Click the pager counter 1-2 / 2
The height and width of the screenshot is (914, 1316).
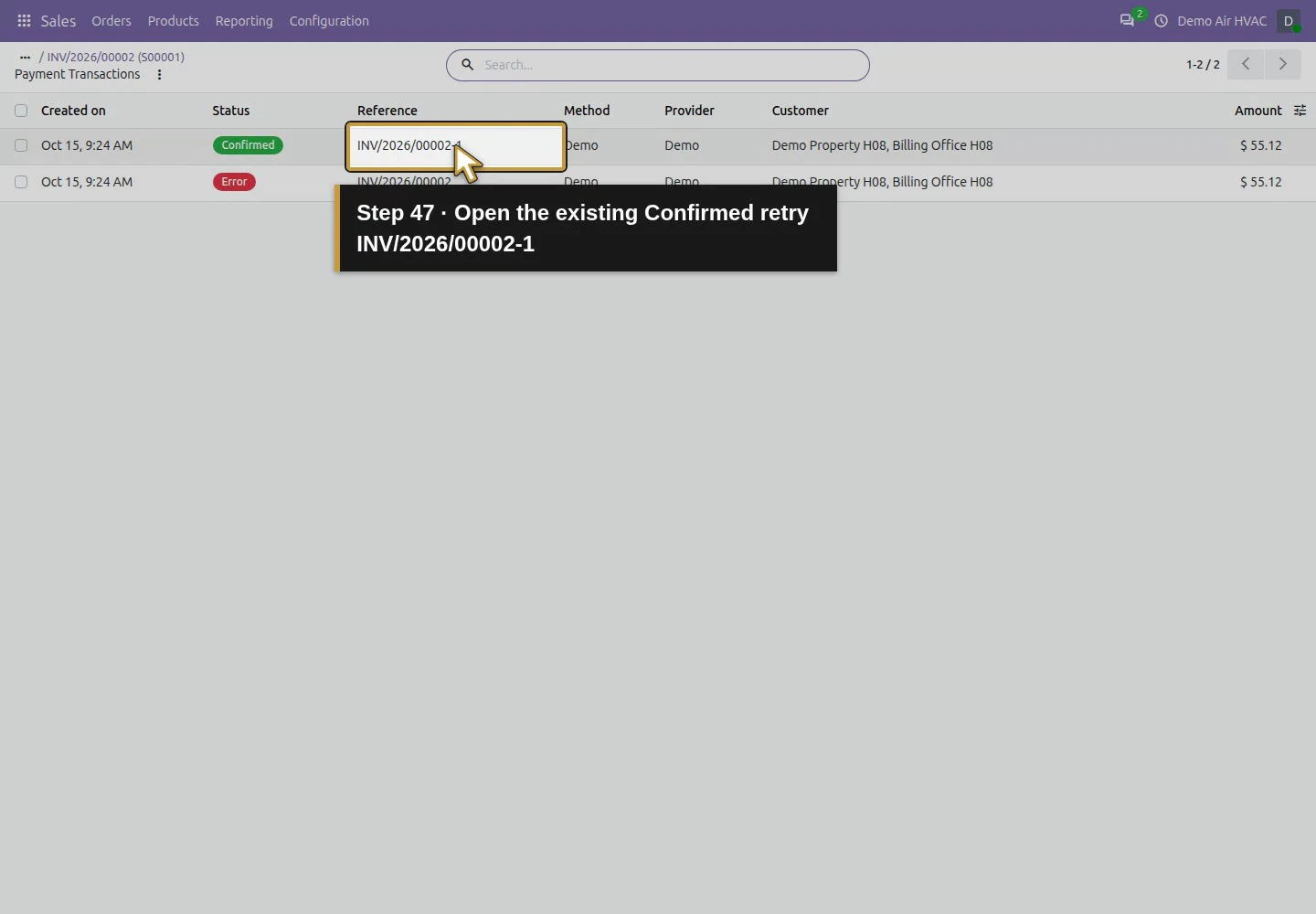click(1203, 65)
